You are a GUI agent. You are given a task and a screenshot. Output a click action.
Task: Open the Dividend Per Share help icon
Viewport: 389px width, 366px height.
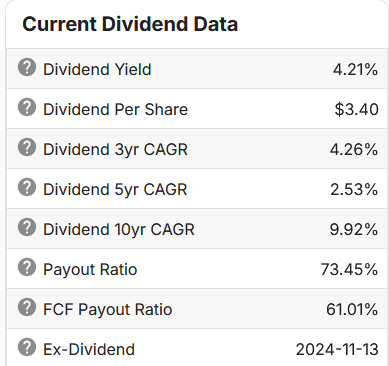click(27, 107)
